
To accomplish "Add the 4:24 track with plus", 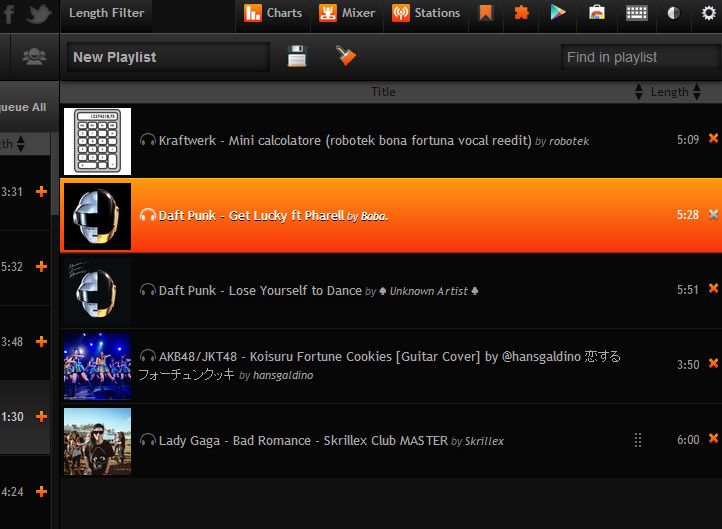I will coord(41,492).
